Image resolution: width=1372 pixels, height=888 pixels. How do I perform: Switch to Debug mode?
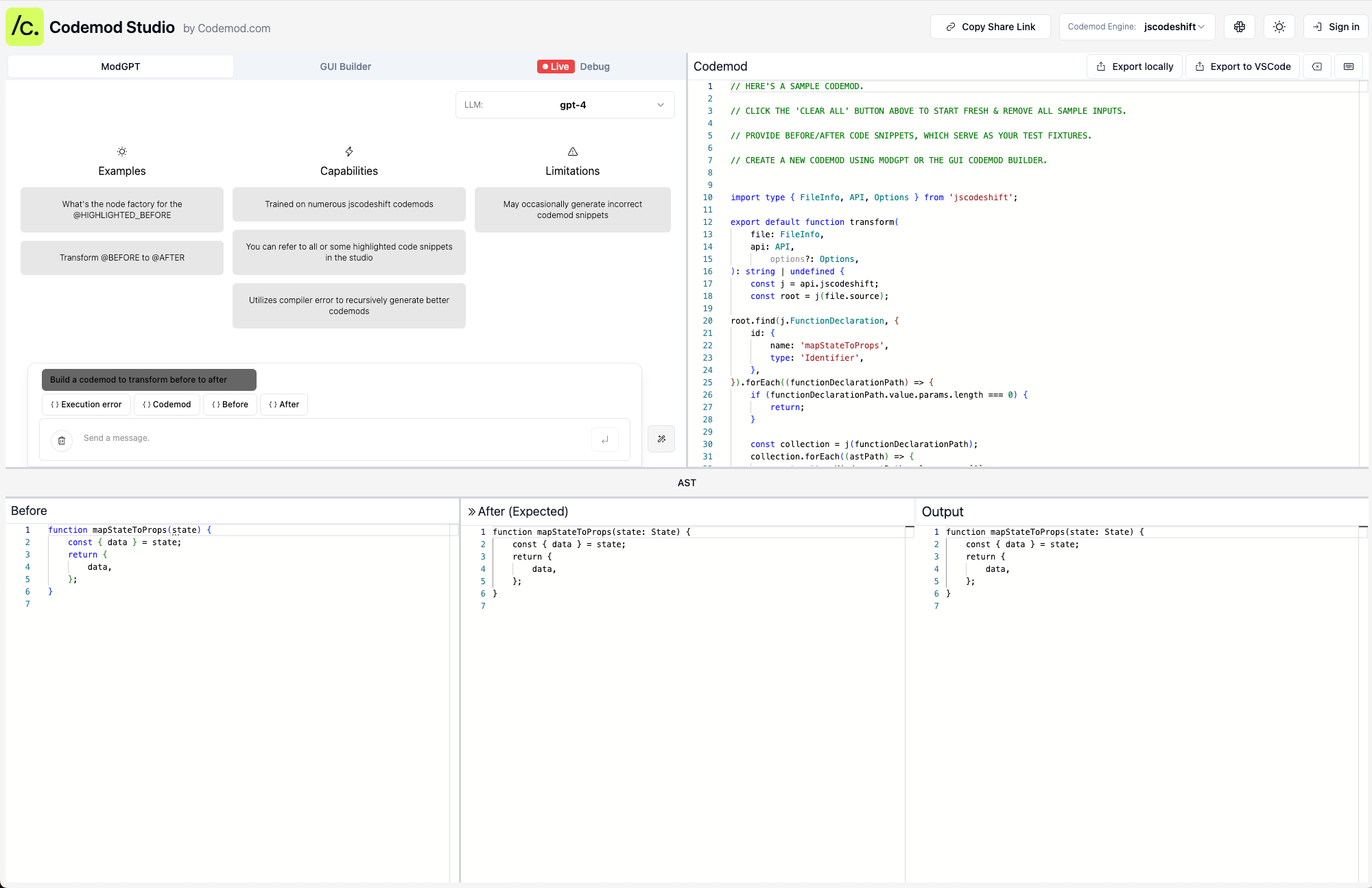[595, 67]
